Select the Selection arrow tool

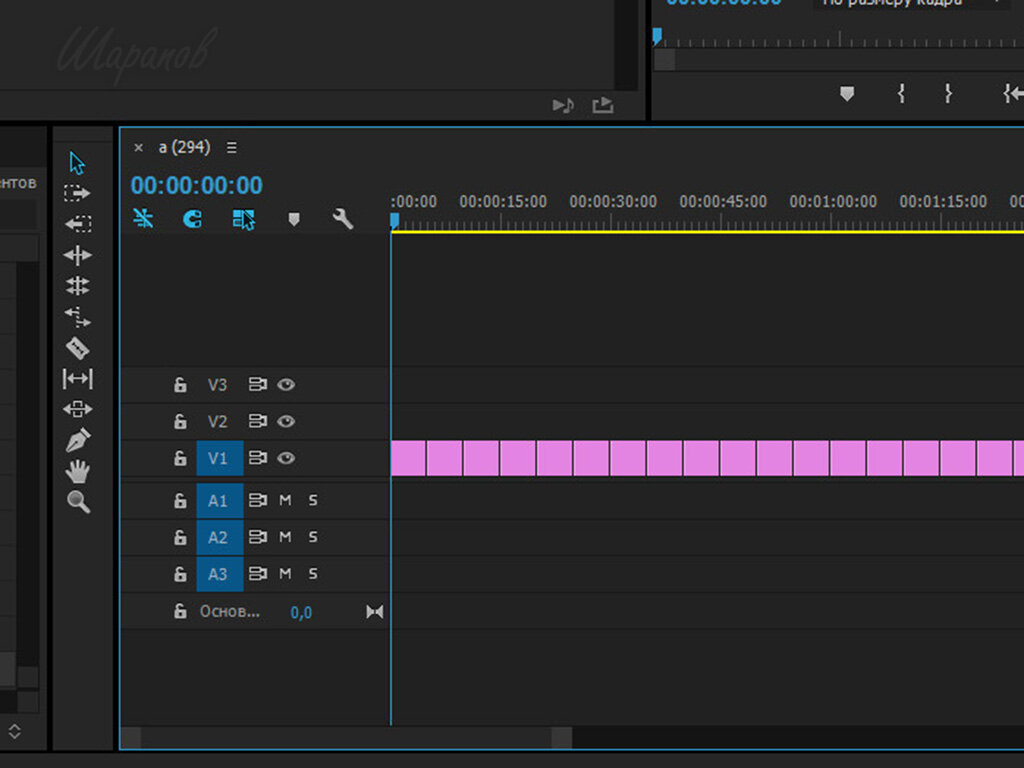pyautogui.click(x=77, y=163)
